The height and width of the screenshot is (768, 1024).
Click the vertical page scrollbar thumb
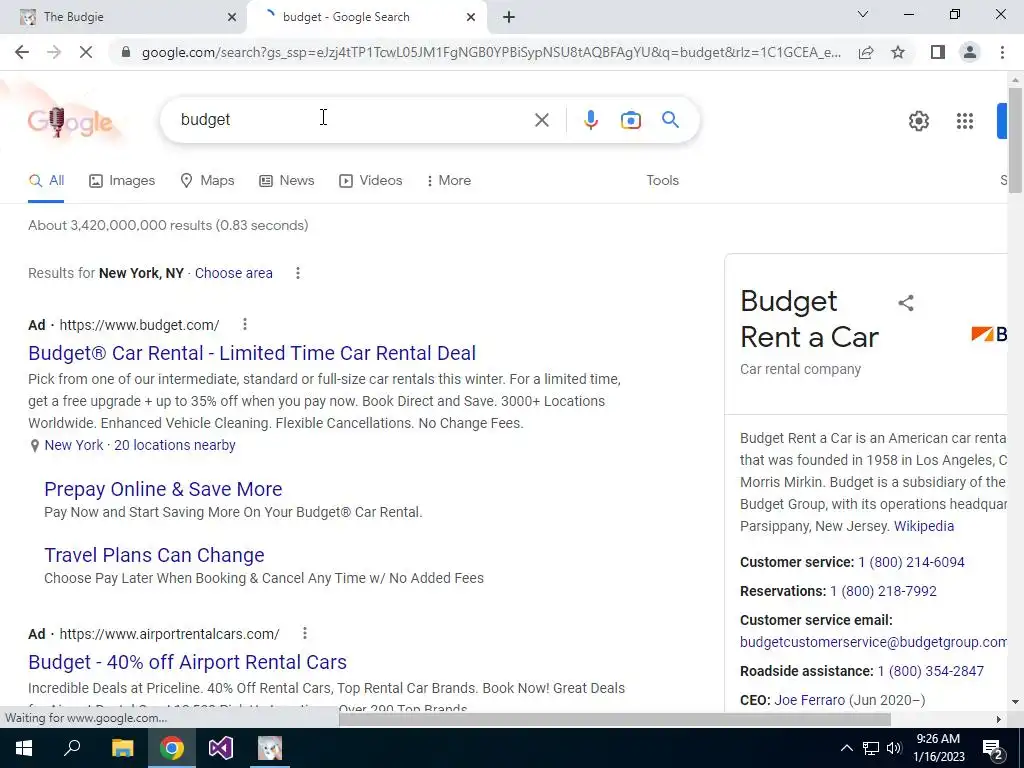tap(1015, 140)
